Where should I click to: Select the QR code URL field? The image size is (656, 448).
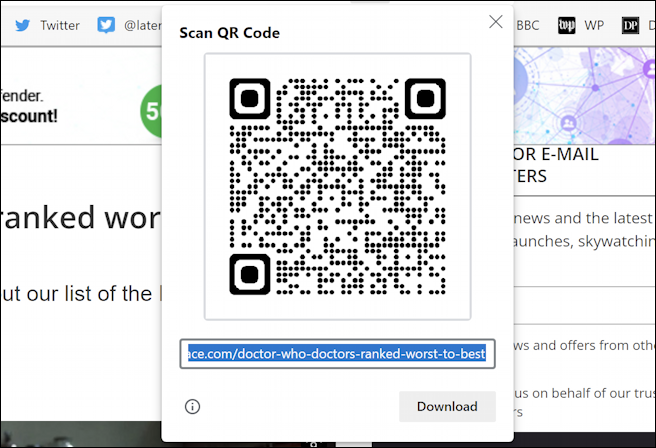pos(337,354)
